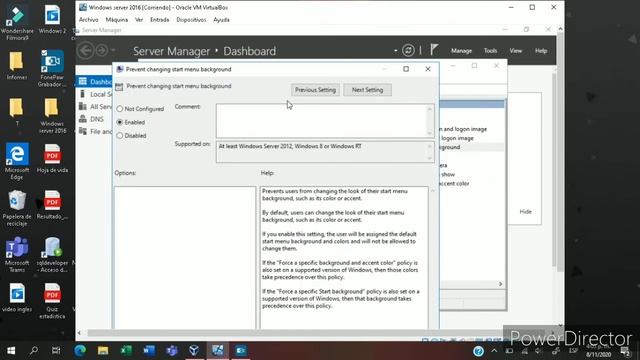Open the Máquina menu in VirtualBox
This screenshot has height=360, width=640.
coord(117,20)
